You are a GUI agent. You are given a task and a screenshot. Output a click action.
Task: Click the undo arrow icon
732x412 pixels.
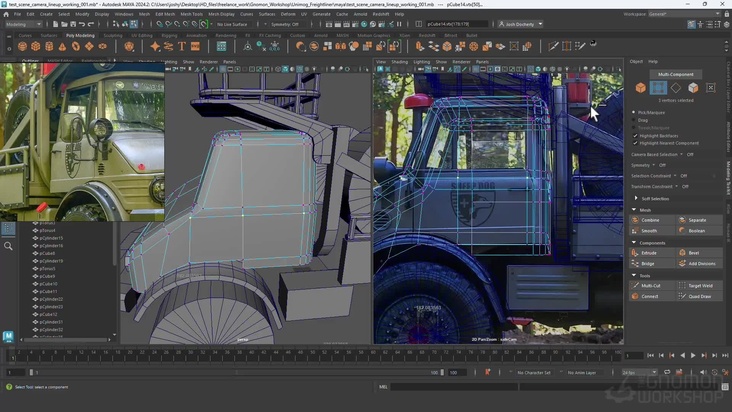82,24
